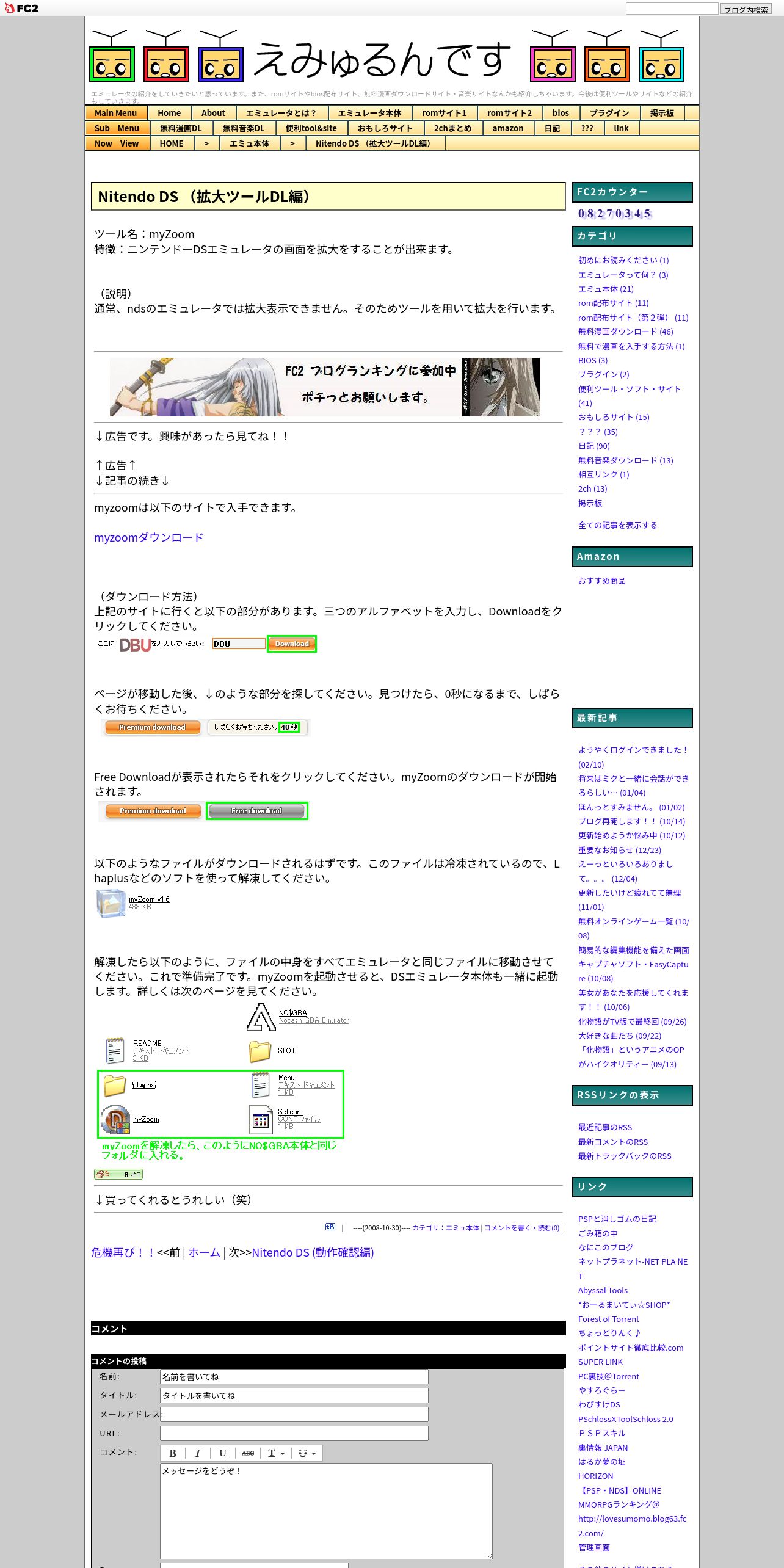Click the myZoom application icon
The width and height of the screenshot is (784, 1568).
(115, 1119)
